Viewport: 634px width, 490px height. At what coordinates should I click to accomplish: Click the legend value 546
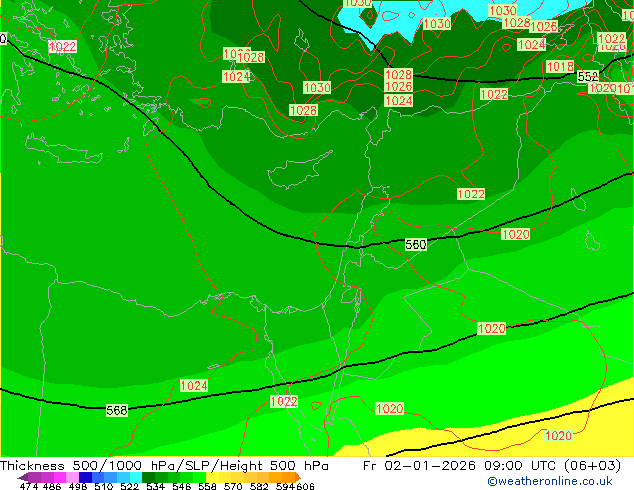(181, 486)
